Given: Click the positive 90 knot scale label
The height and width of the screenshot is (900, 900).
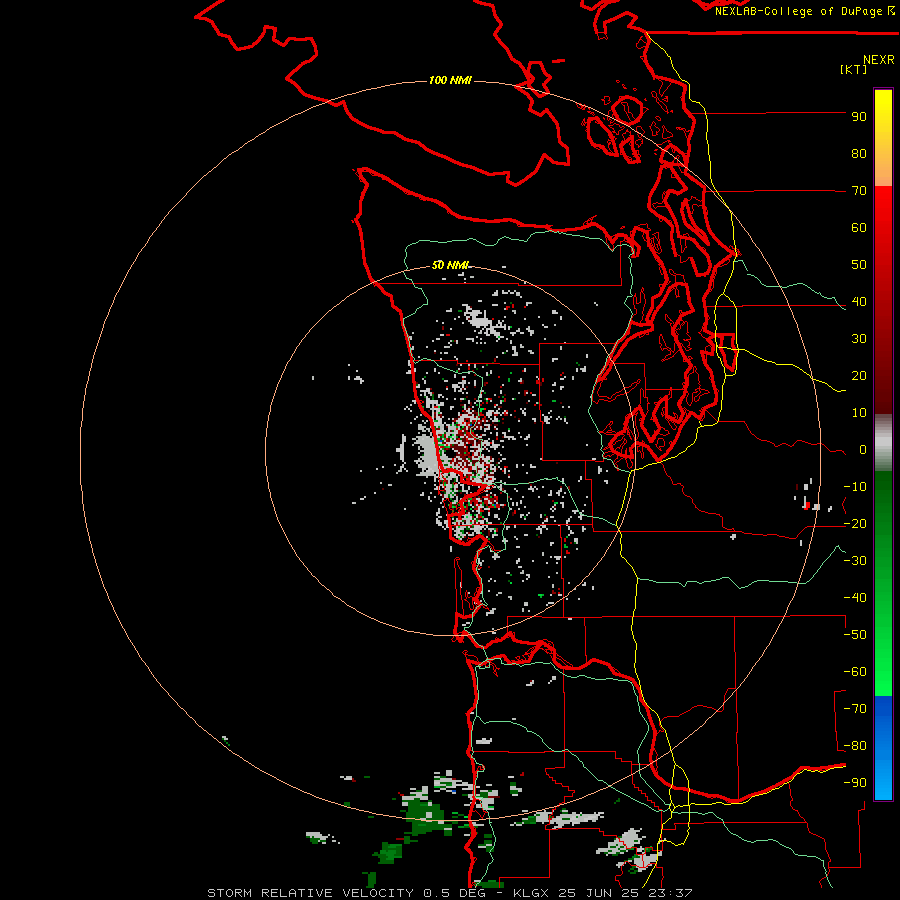Looking at the screenshot, I should coord(859,117).
